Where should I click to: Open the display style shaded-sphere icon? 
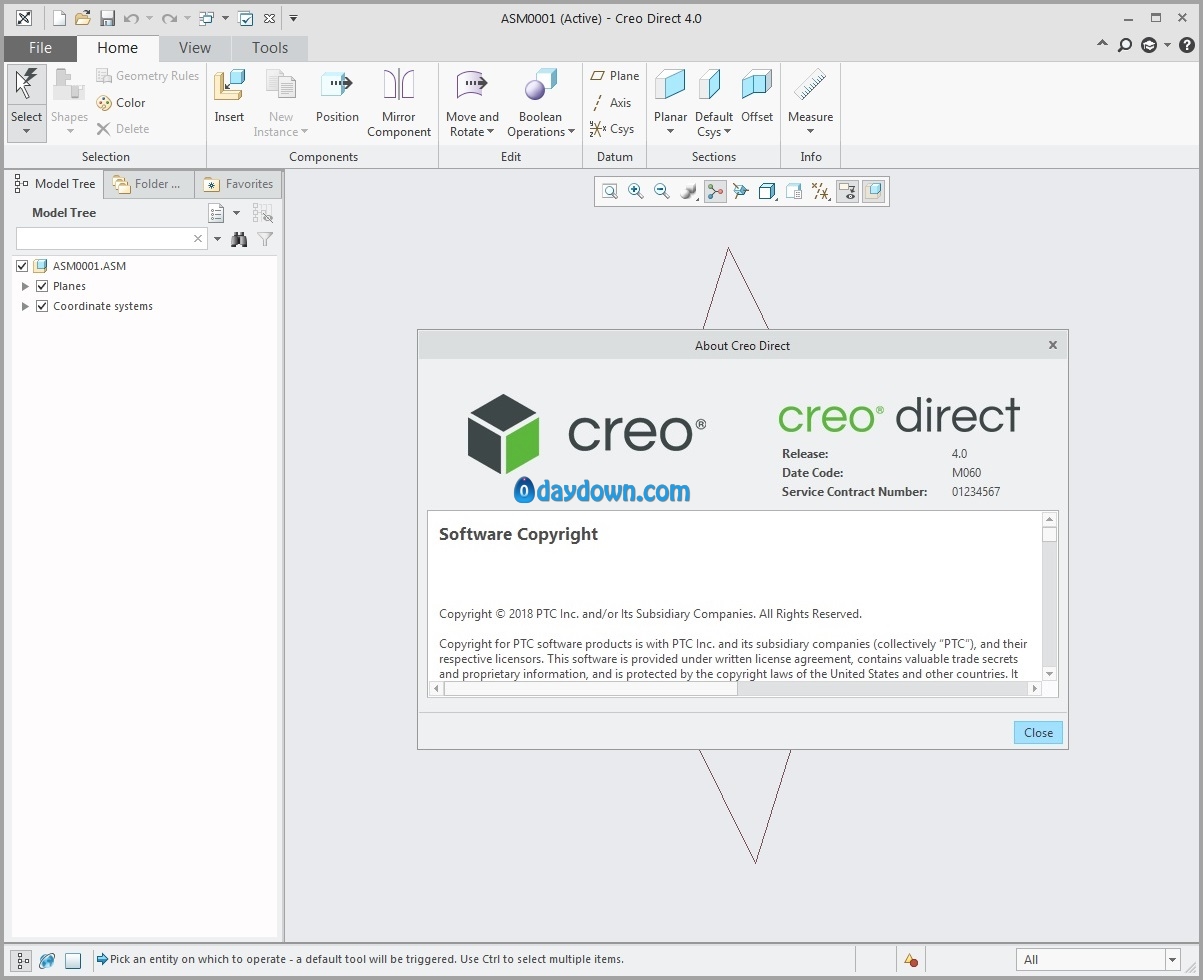coord(688,191)
